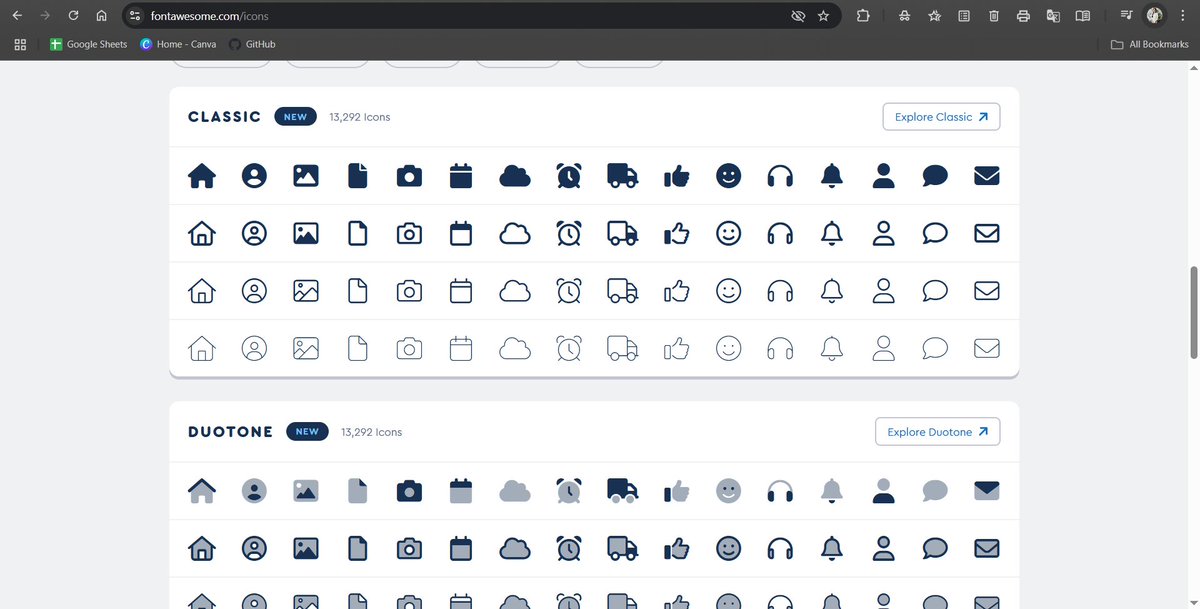View site information icon in address bar
This screenshot has width=1200, height=609.
pyautogui.click(x=135, y=16)
